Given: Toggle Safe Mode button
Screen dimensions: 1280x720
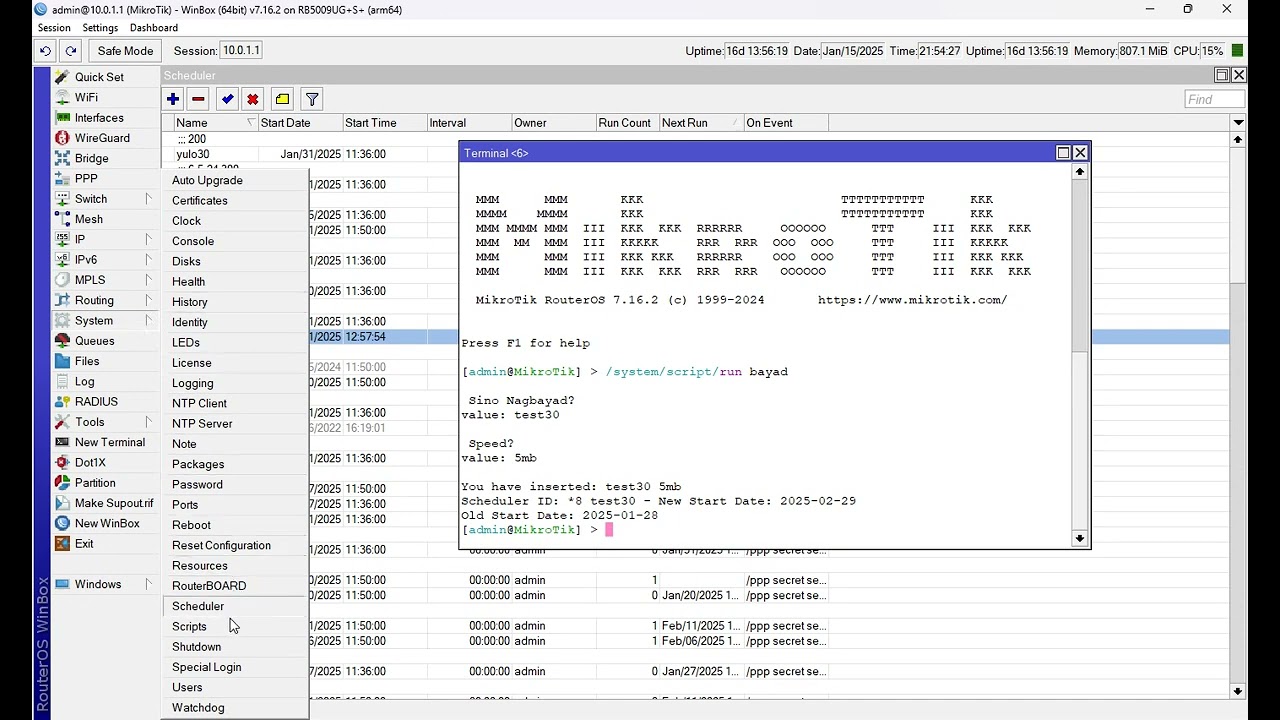Looking at the screenshot, I should (125, 51).
